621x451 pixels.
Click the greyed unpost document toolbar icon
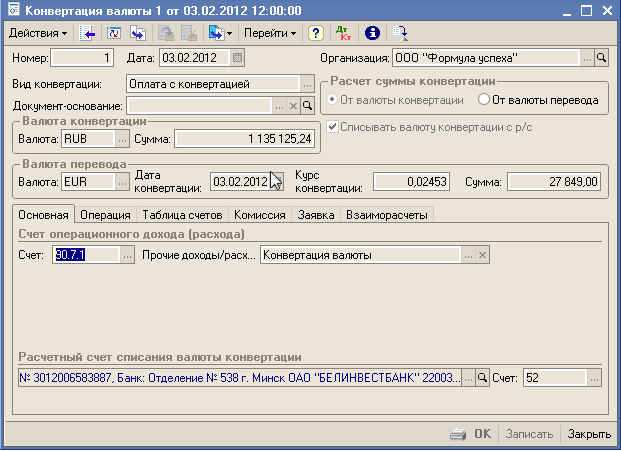(189, 33)
